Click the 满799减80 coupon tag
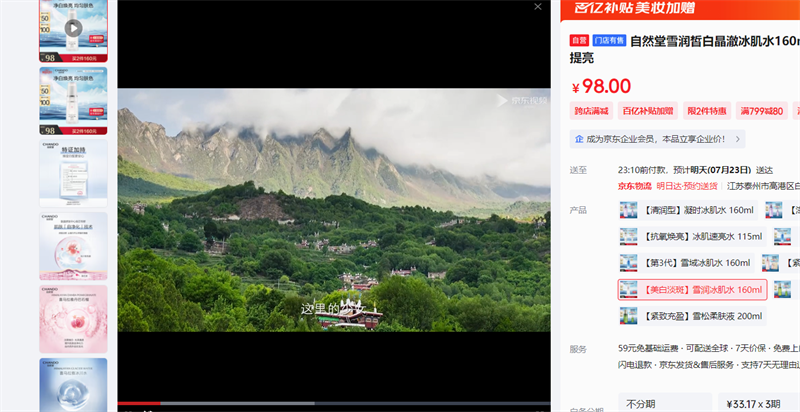The image size is (800, 412). [762, 111]
